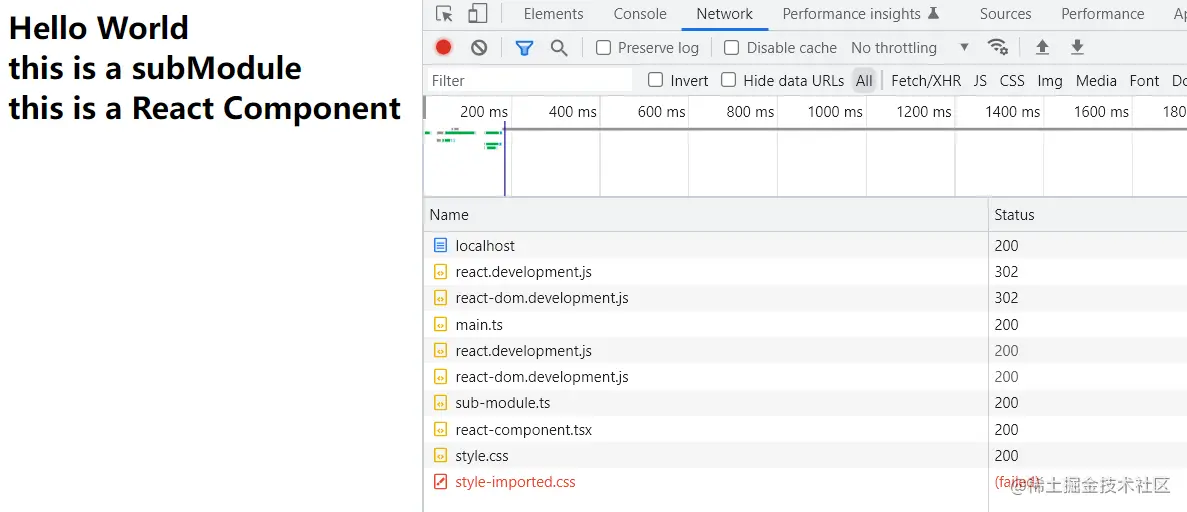Clear the network log
The height and width of the screenshot is (512, 1187).
479,48
